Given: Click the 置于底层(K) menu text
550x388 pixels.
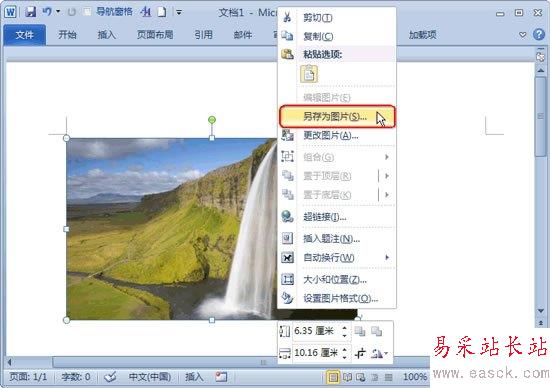Looking at the screenshot, I should [327, 195].
